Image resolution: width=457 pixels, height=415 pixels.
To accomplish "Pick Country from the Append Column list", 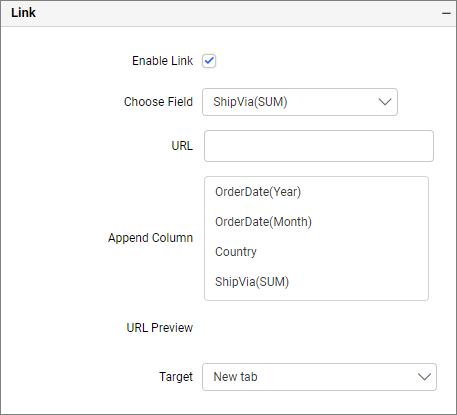I will (x=236, y=252).
